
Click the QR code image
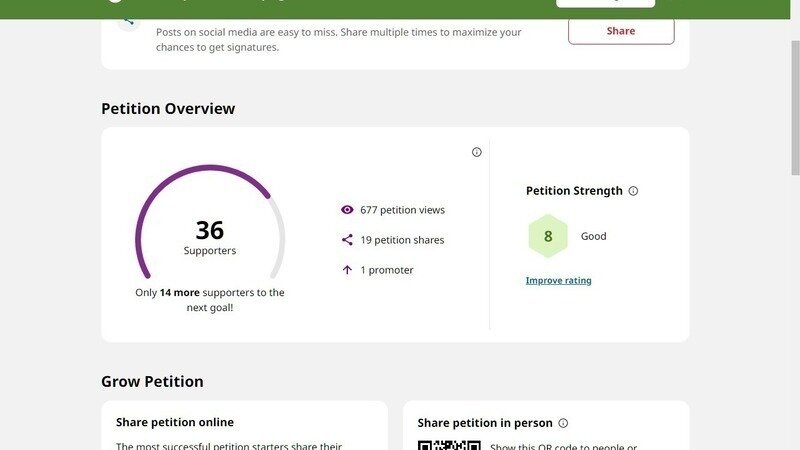[x=449, y=444]
